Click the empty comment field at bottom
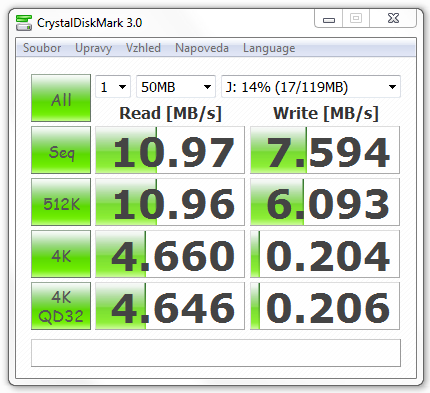430x393 pixels. point(216,353)
